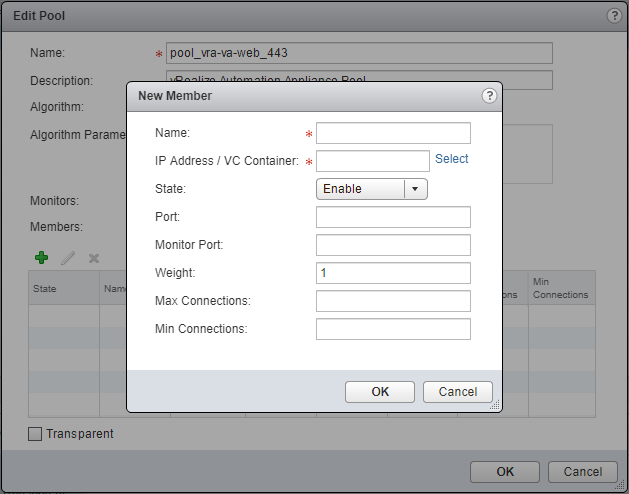The width and height of the screenshot is (629, 494).
Task: Click the Port input field
Action: pos(393,217)
